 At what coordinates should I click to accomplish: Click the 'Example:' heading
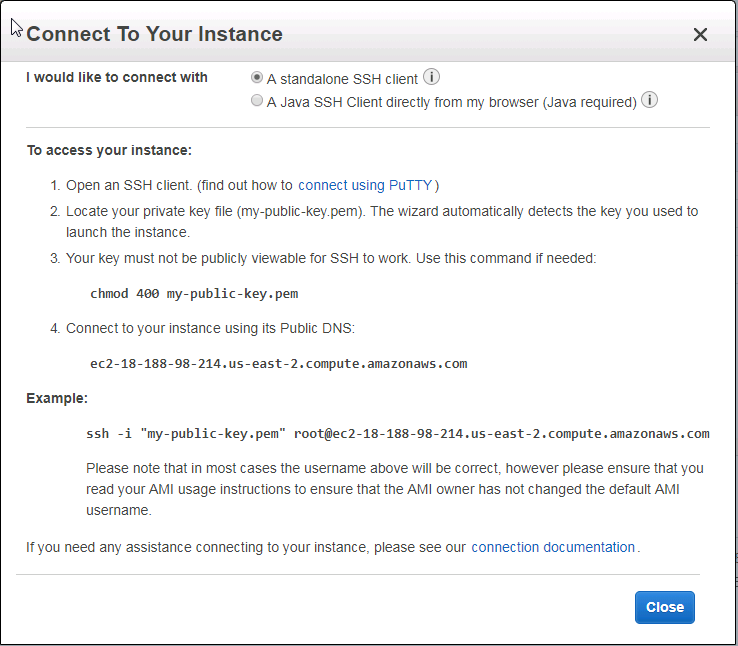point(57,398)
